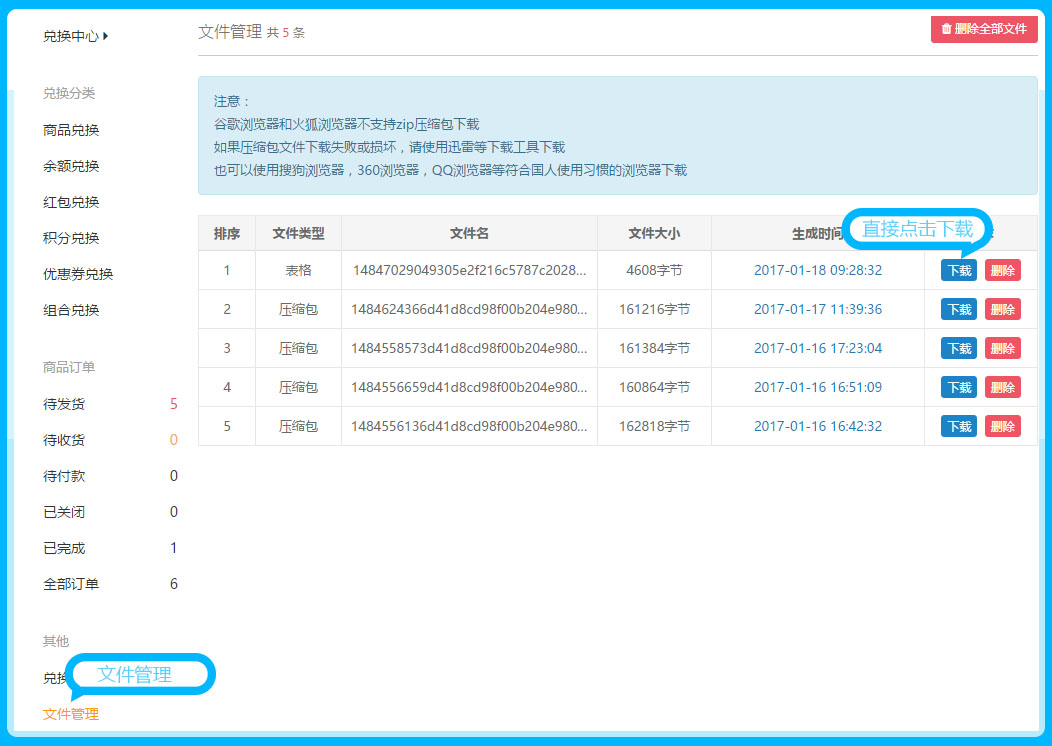Download the 161384字节 file
Viewport: 1052px width, 746px height.
coord(958,349)
